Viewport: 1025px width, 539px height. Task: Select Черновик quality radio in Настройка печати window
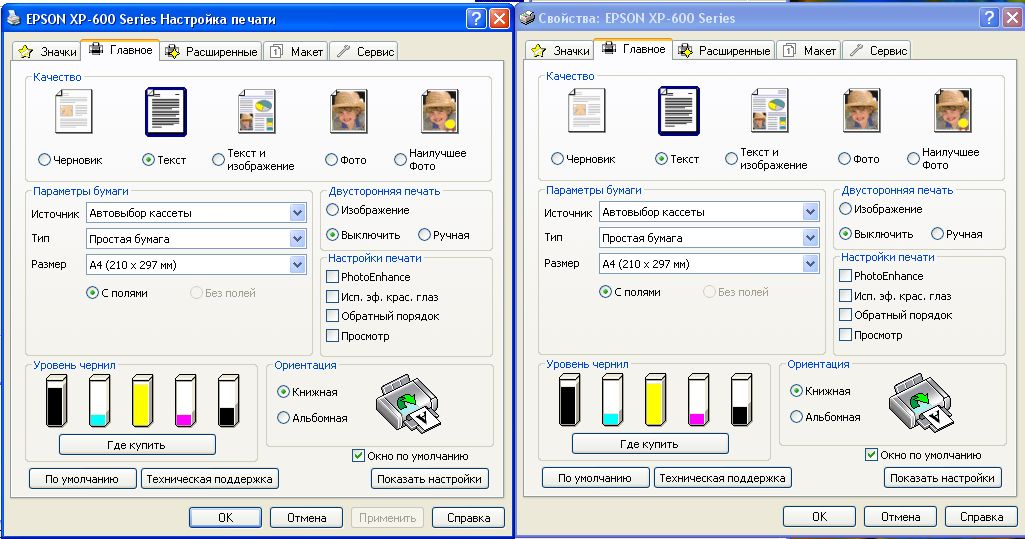(x=44, y=159)
